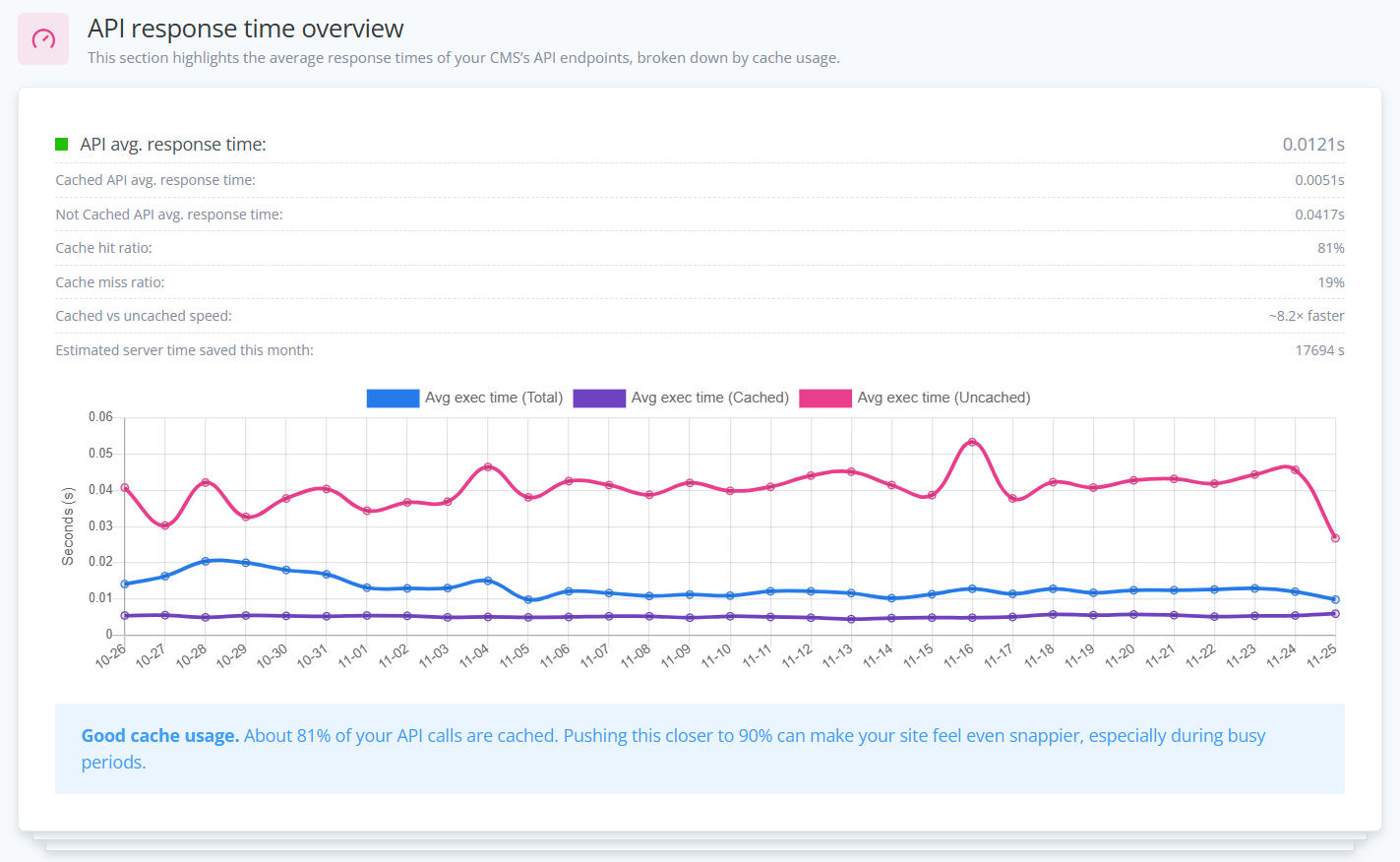
Task: Click the total exec time data point at 10-28
Action: (206, 561)
